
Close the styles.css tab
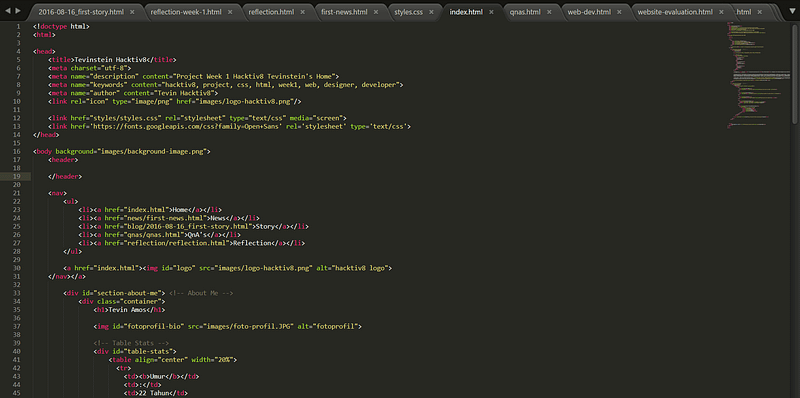(x=432, y=12)
